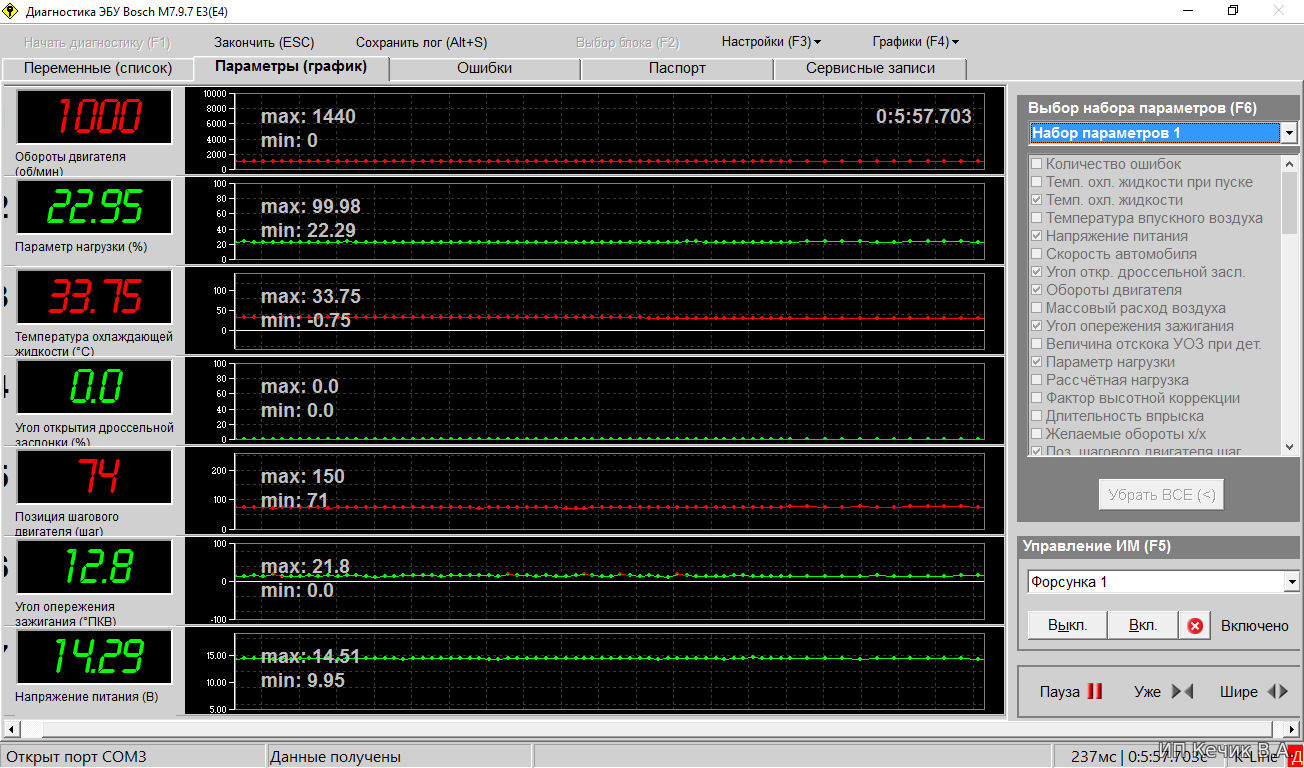Widen graph scale with Шире arrows

pos(1254,691)
